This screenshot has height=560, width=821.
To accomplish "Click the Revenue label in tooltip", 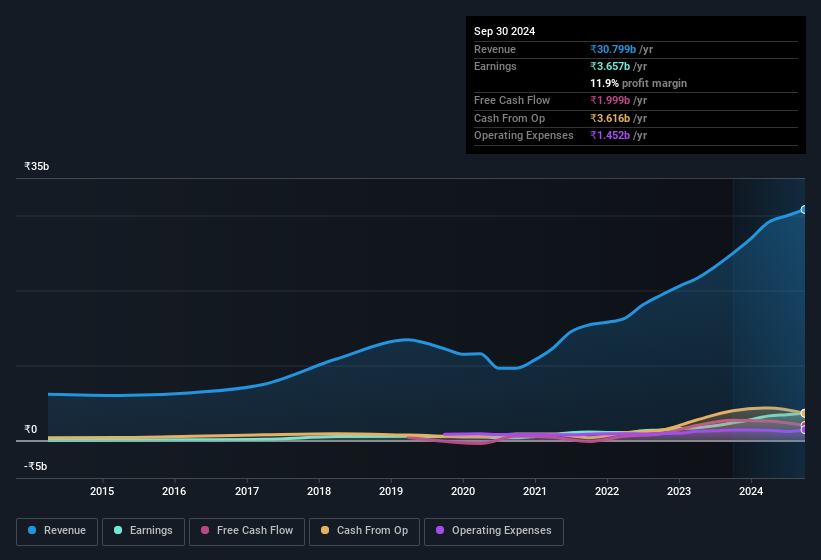I will click(x=495, y=49).
